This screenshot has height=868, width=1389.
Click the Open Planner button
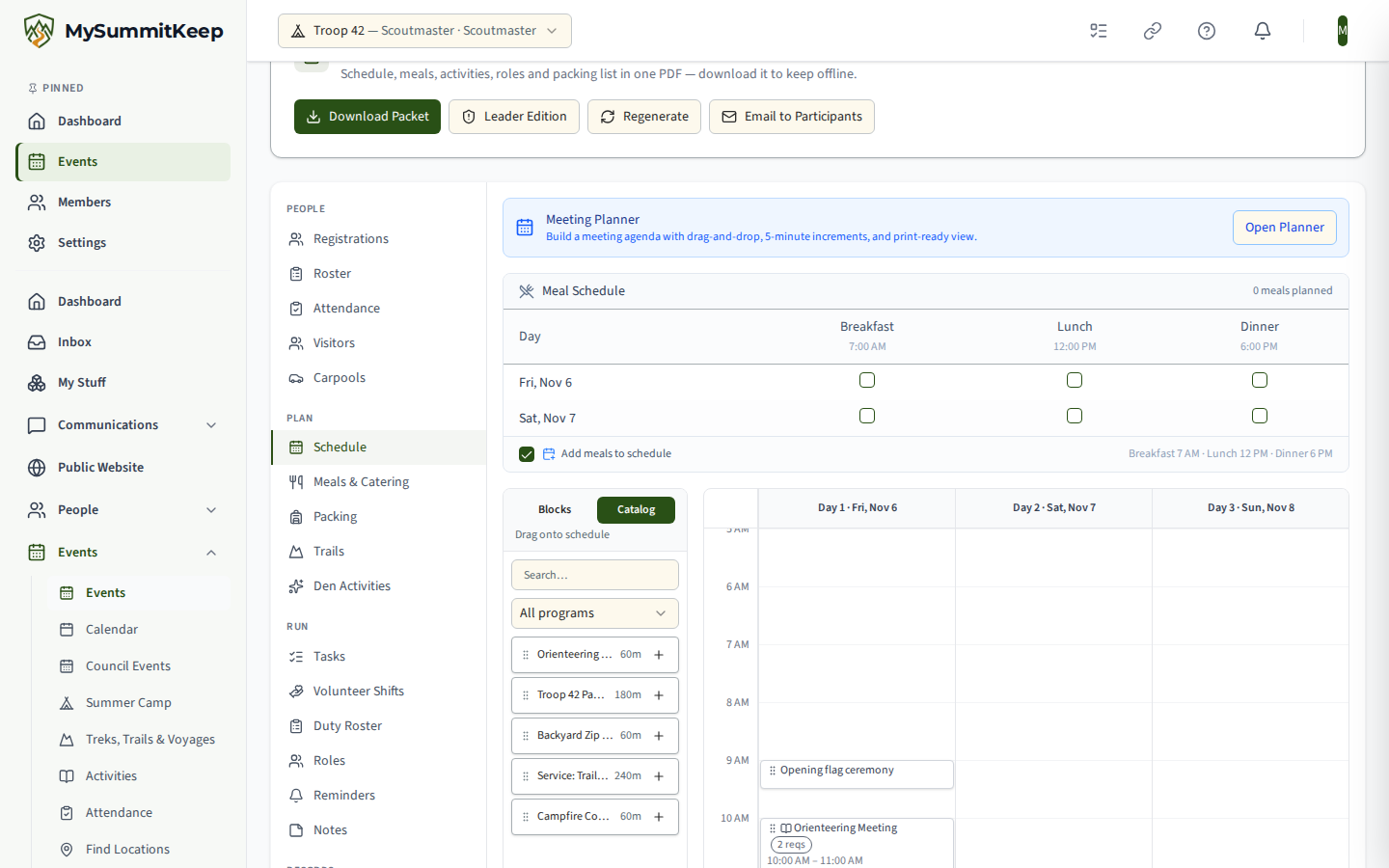(1285, 228)
